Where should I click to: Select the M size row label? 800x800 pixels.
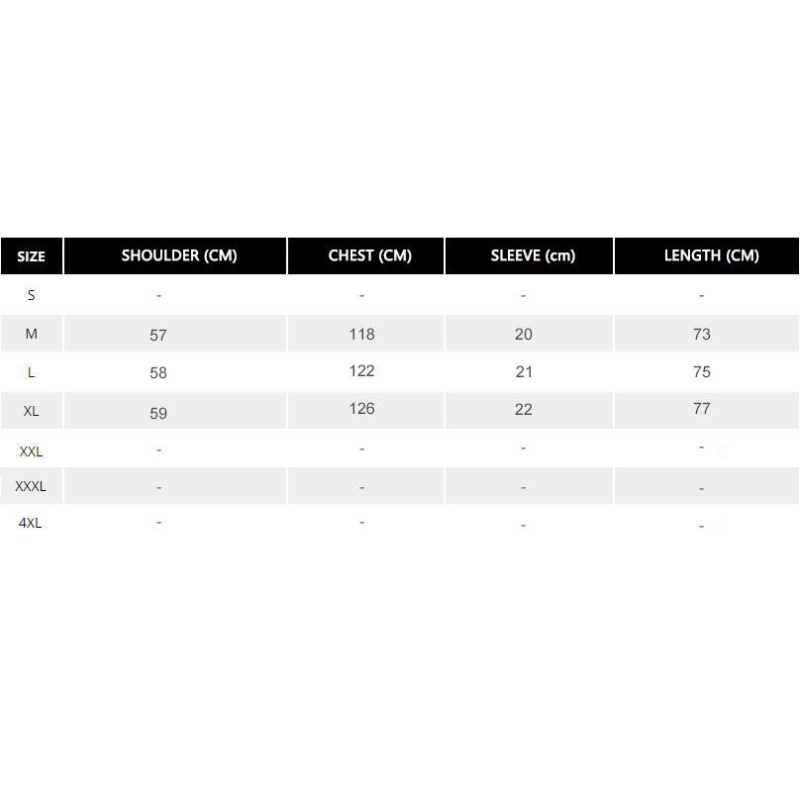31,333
